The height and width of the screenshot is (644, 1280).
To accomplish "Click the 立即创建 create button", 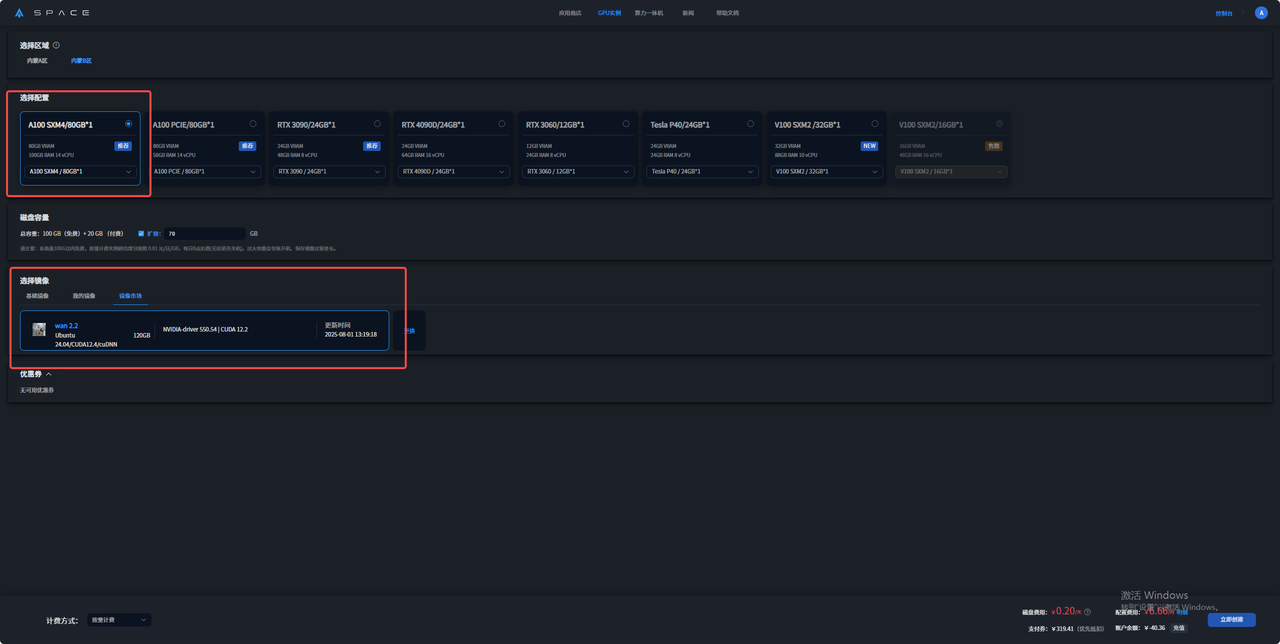I will (1231, 620).
